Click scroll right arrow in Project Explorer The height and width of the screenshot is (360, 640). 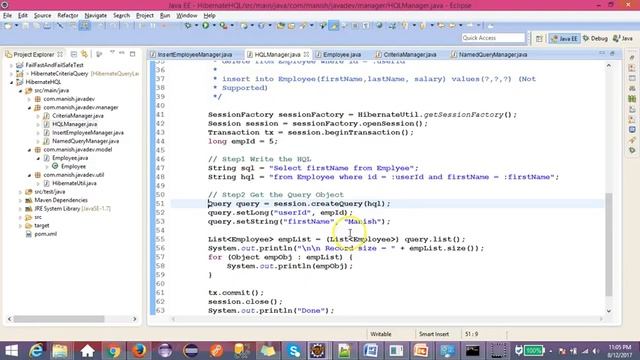coord(135,319)
